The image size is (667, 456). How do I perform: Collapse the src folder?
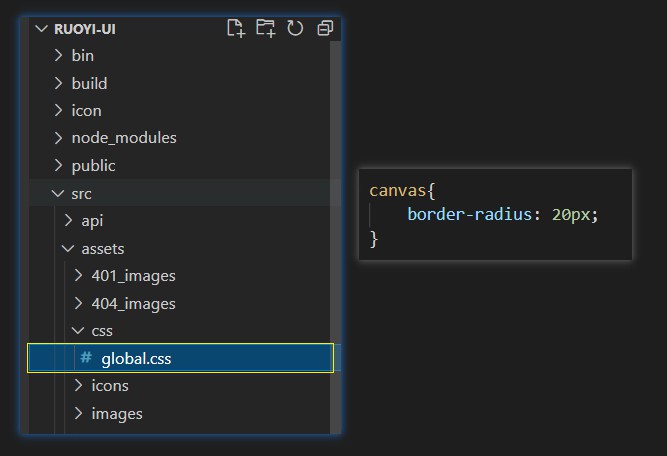pos(58,193)
